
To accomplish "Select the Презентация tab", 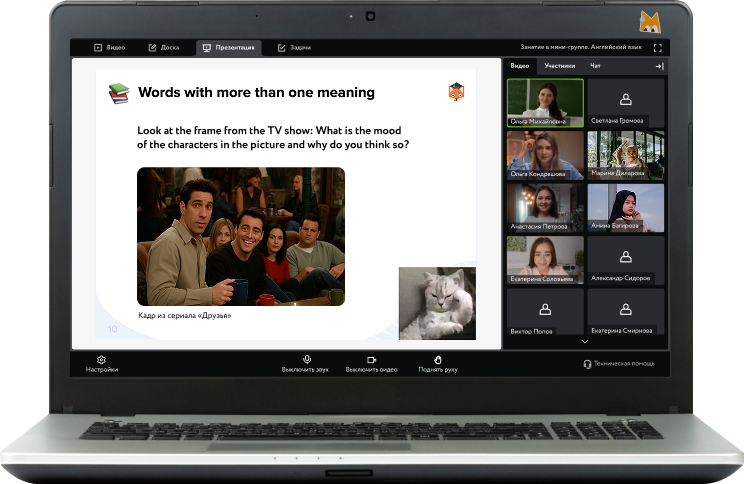I will pos(229,47).
